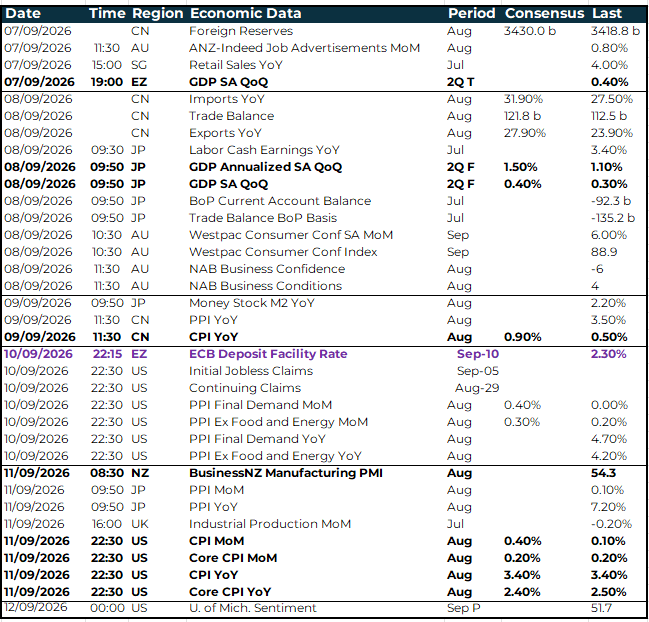Click the '7.20%' last value
649x622 pixels.
tap(609, 507)
